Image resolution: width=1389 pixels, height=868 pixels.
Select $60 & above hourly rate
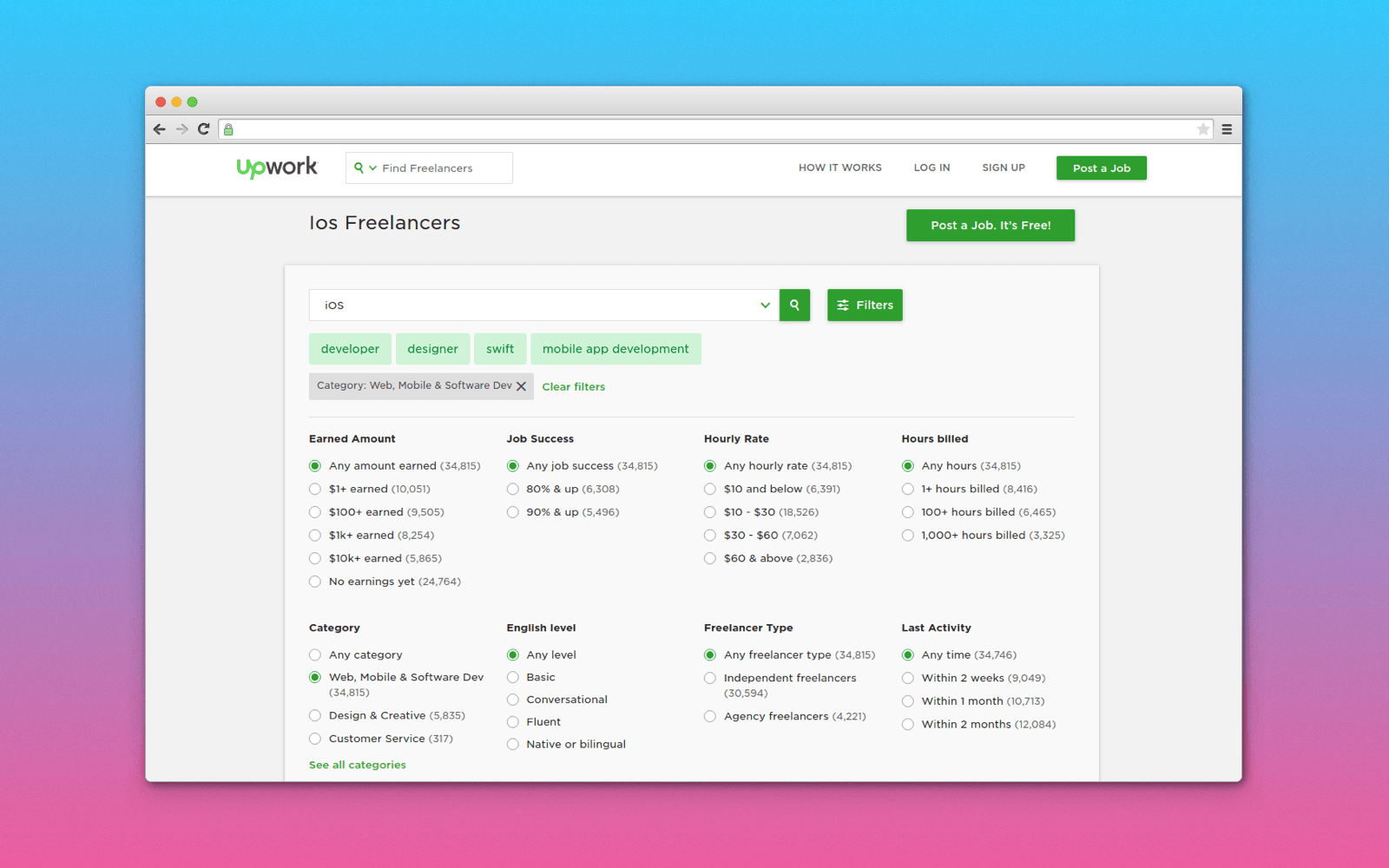click(x=710, y=559)
